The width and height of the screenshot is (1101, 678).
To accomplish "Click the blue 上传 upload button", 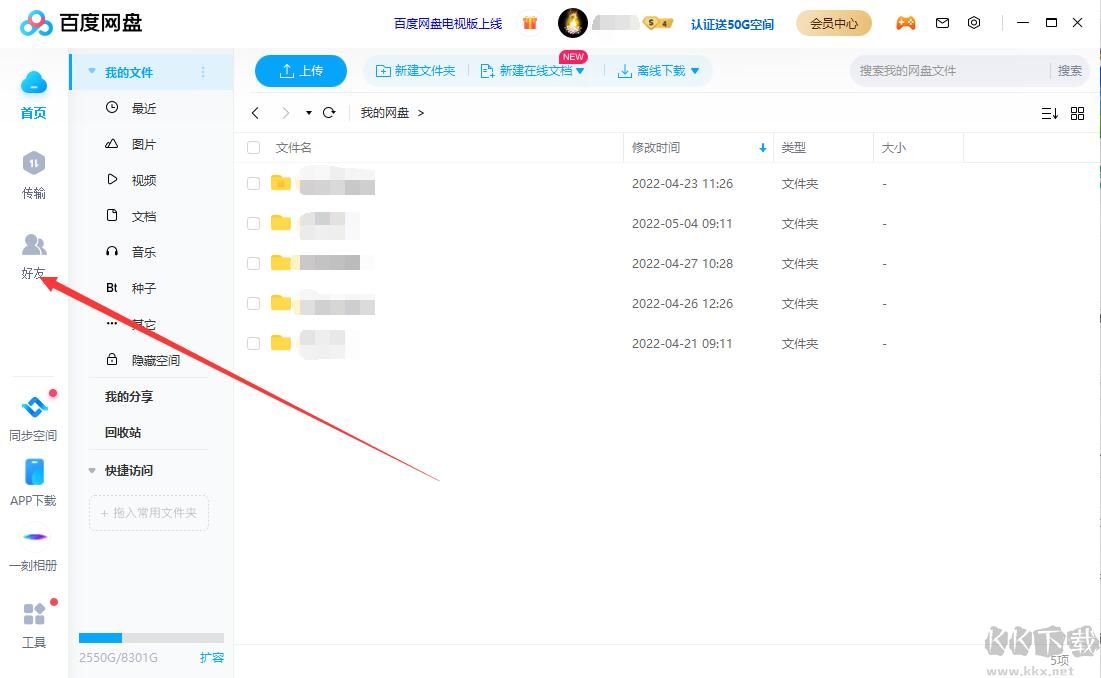I will click(x=301, y=71).
